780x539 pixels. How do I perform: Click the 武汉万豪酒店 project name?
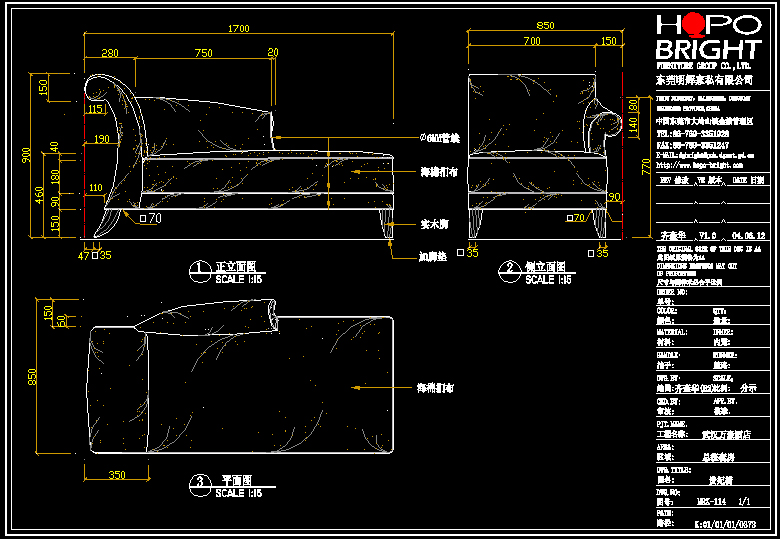point(726,435)
